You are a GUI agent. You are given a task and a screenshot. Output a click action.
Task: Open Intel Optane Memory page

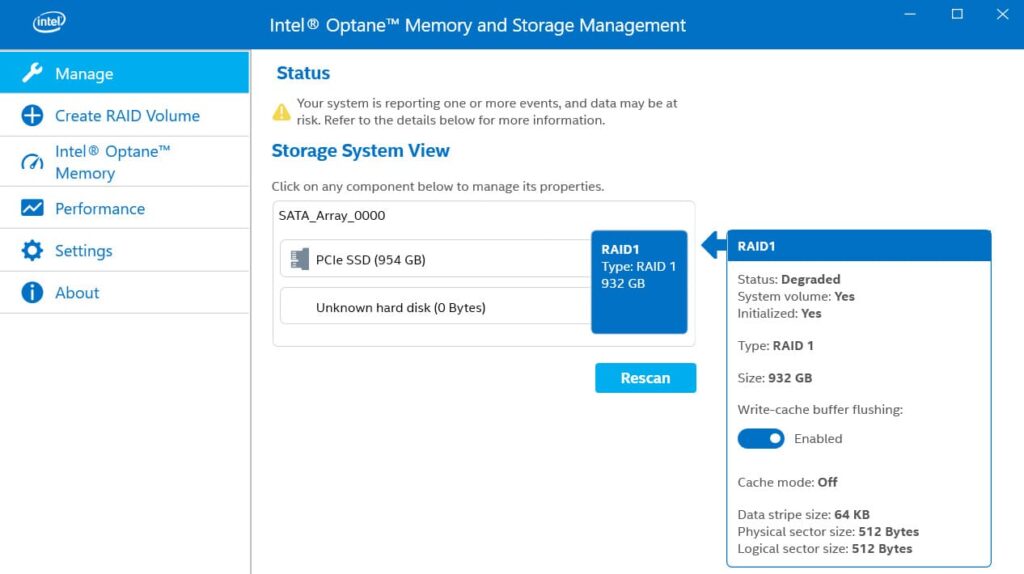coord(112,162)
